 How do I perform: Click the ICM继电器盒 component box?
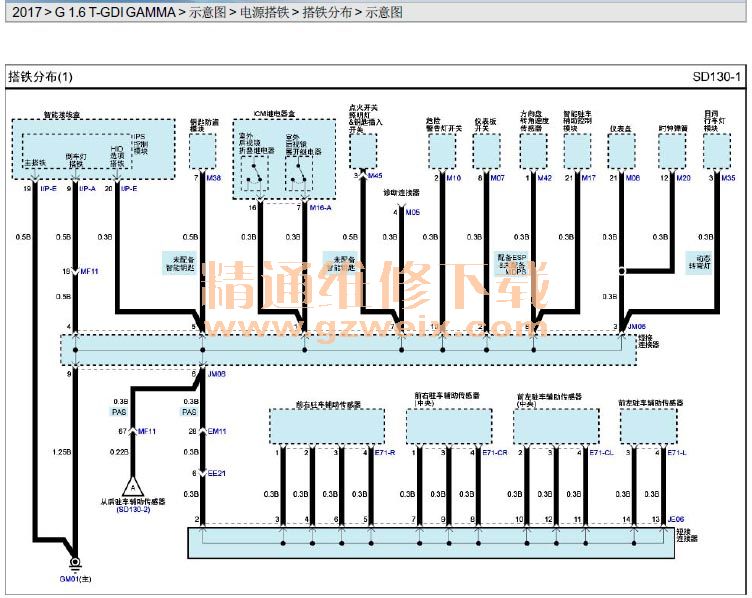[284, 159]
